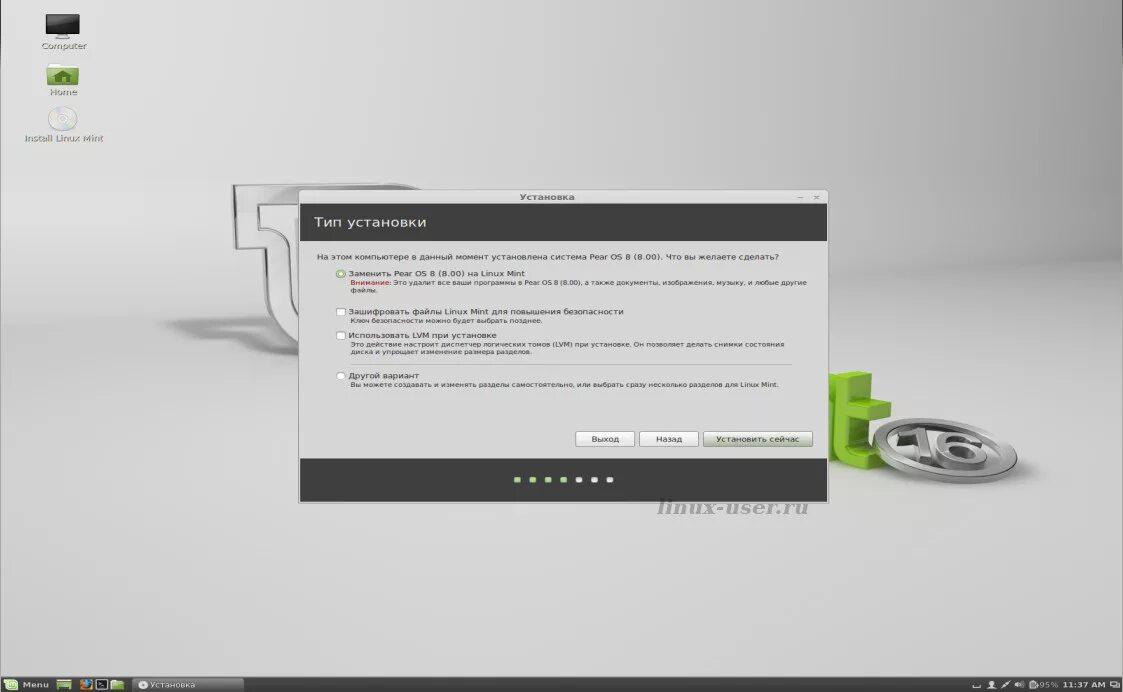
Task: Click the 'Тип установки' heading text
Action: click(370, 222)
